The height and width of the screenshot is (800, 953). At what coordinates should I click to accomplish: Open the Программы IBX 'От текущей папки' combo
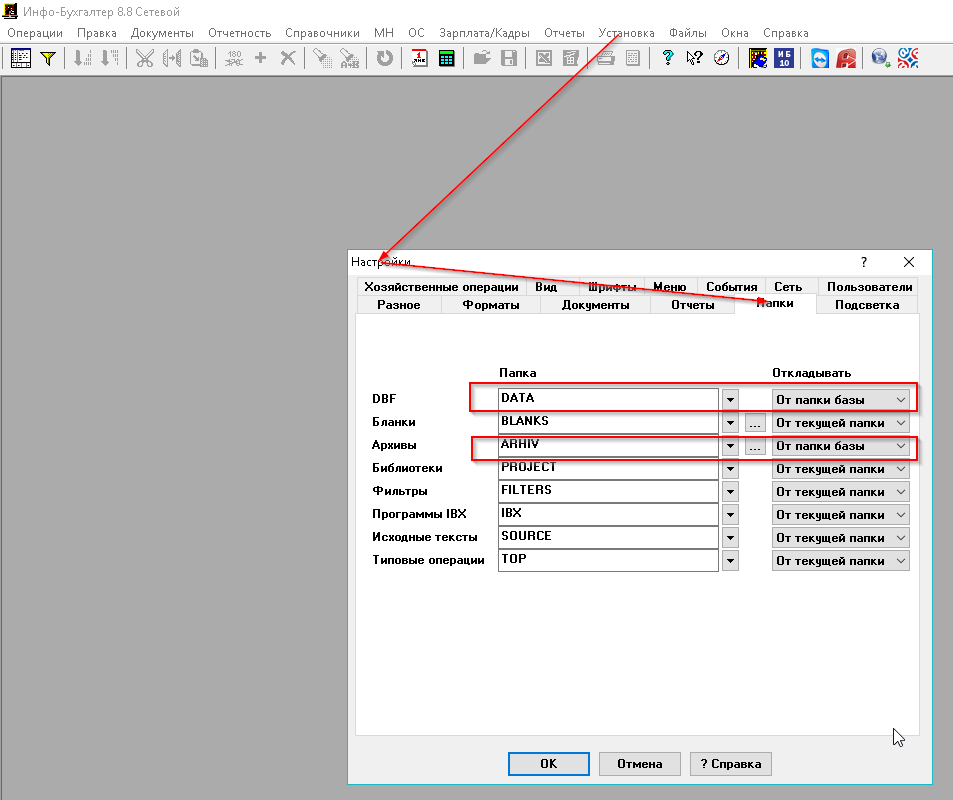click(841, 516)
